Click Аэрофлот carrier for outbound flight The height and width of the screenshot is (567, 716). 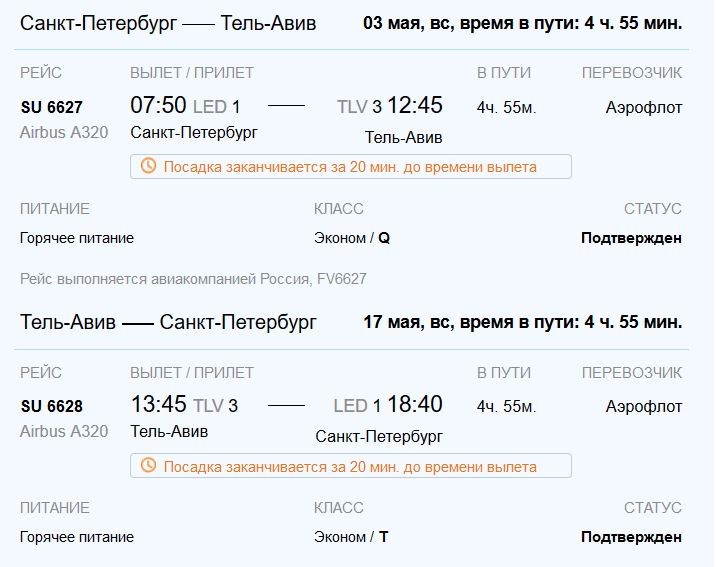644,107
